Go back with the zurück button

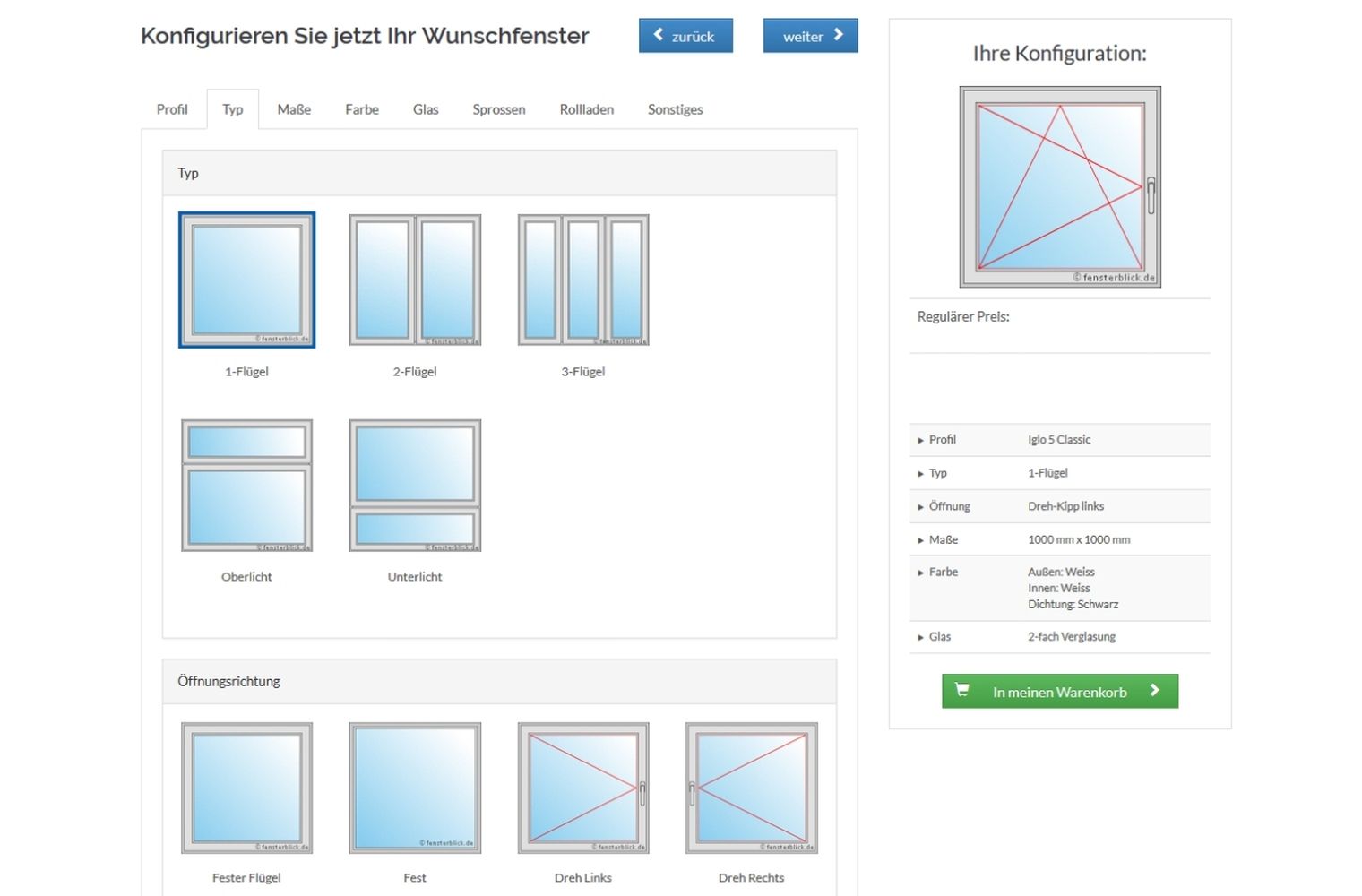[x=685, y=36]
